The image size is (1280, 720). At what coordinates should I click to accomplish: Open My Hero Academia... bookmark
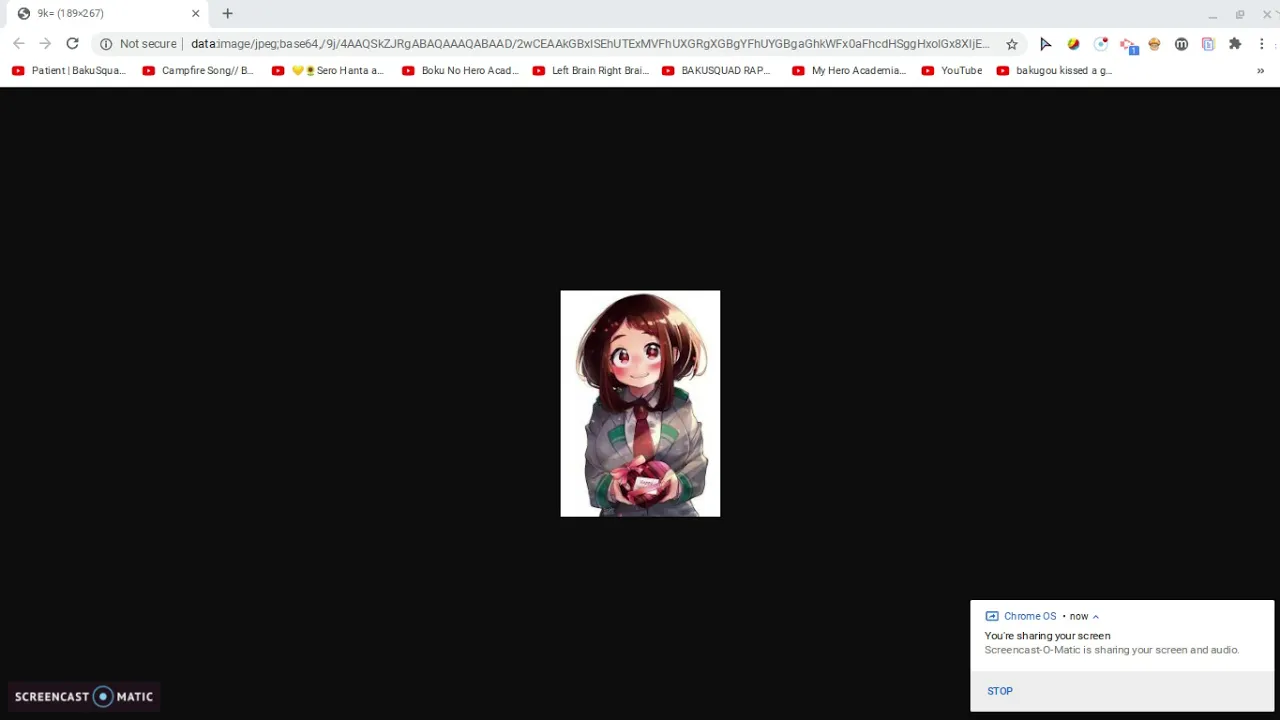coord(849,71)
